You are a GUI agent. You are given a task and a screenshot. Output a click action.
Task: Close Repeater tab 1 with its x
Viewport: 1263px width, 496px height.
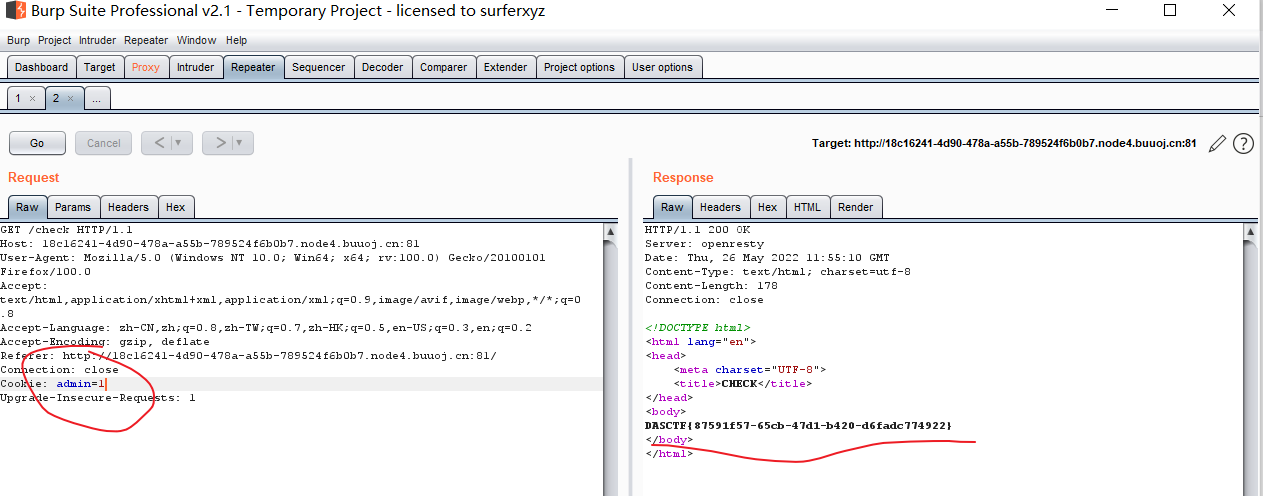(x=32, y=99)
